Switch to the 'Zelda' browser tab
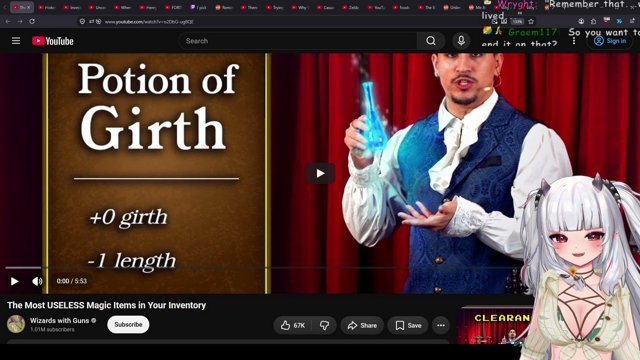The height and width of the screenshot is (360, 640). click(x=350, y=7)
